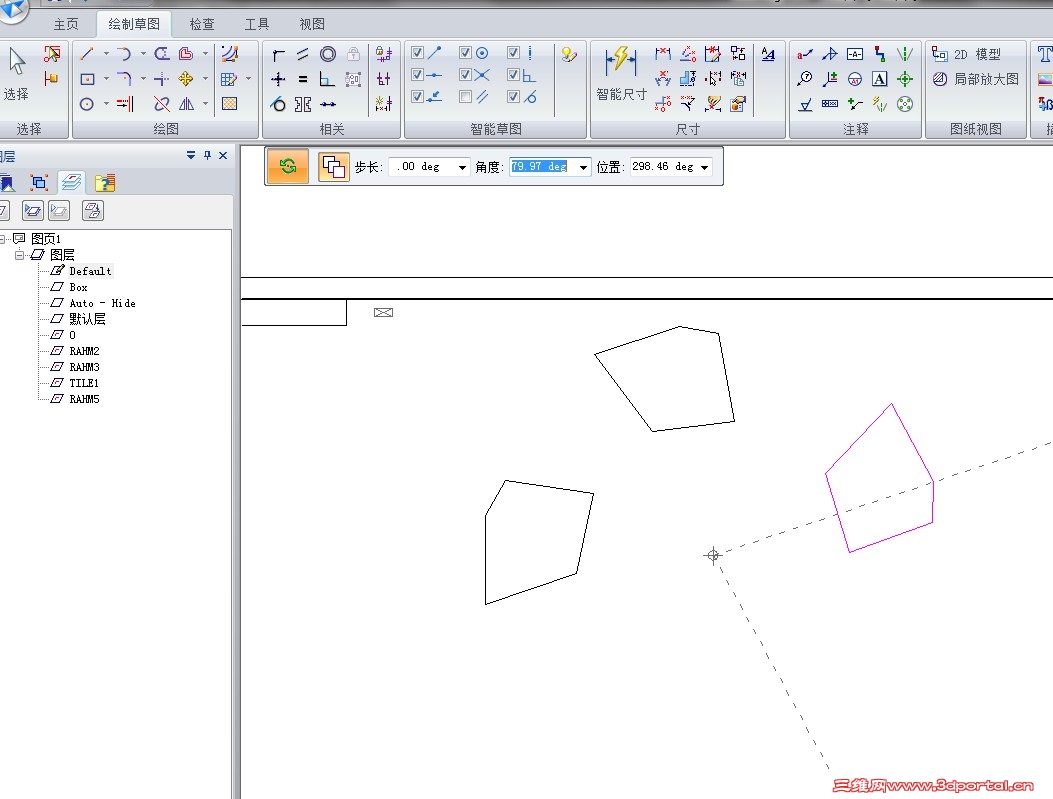
Task: Open the 角度 angle dropdown
Action: tap(583, 167)
